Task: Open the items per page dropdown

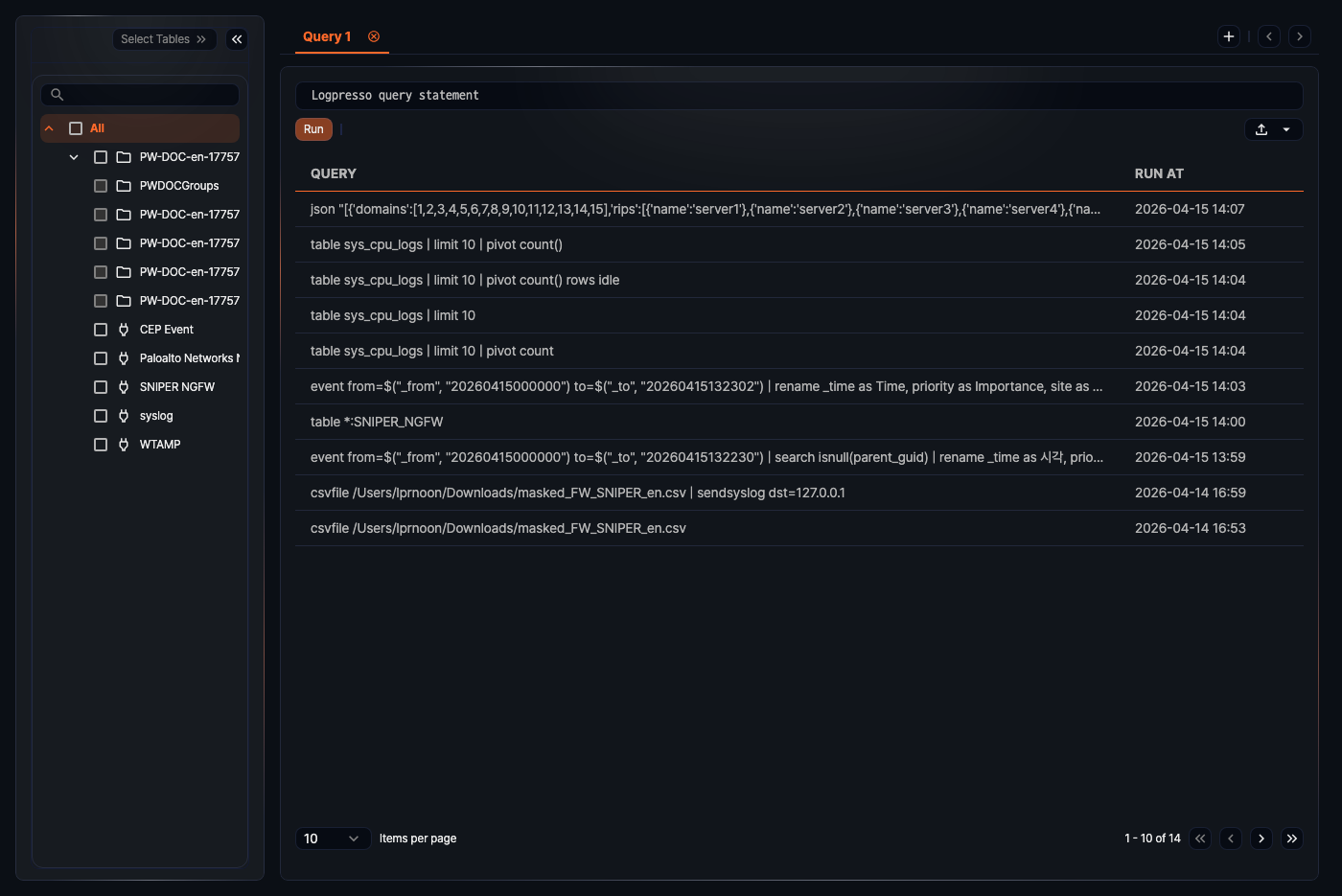Action: click(x=333, y=838)
